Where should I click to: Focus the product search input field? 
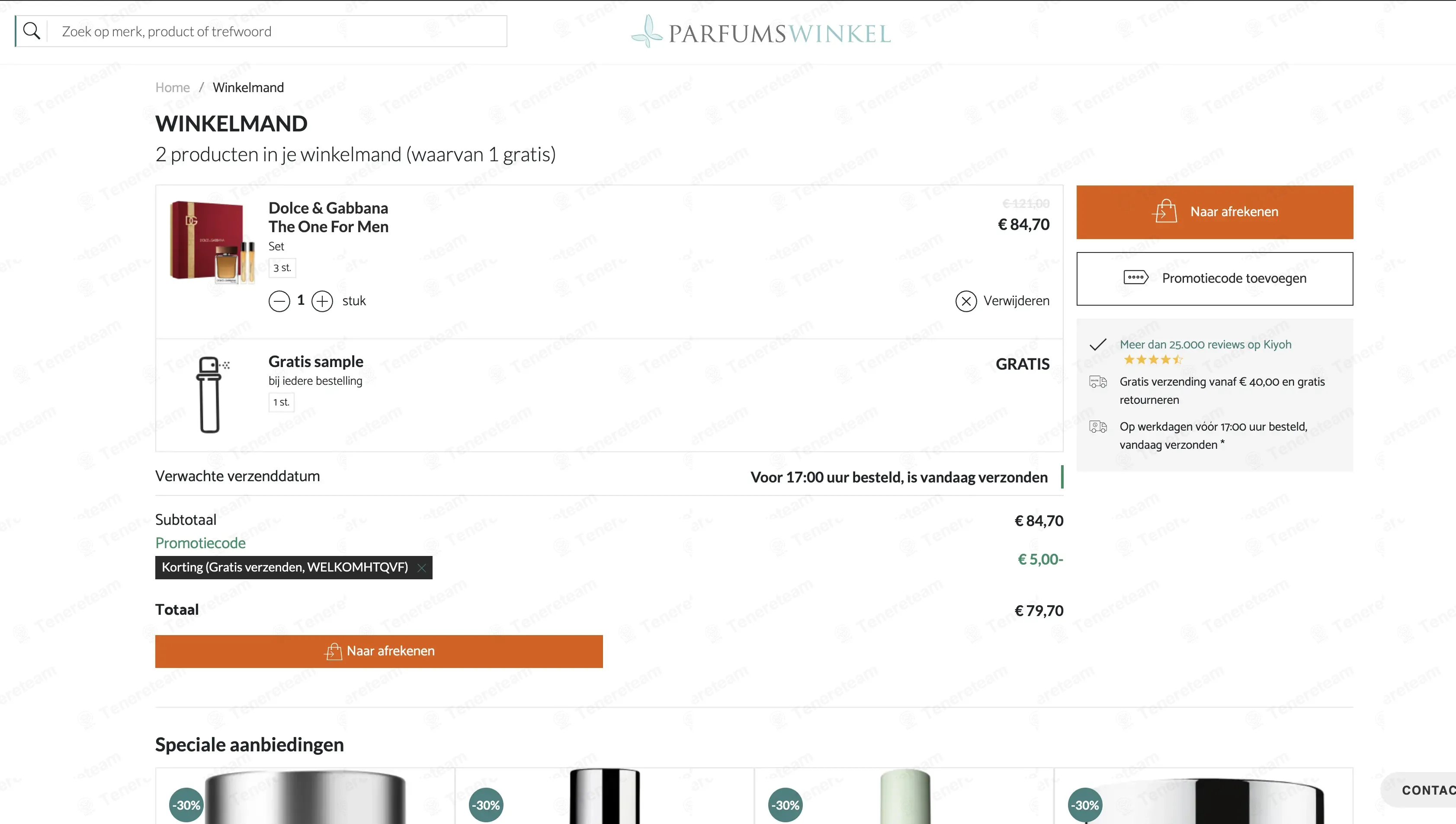pos(277,31)
